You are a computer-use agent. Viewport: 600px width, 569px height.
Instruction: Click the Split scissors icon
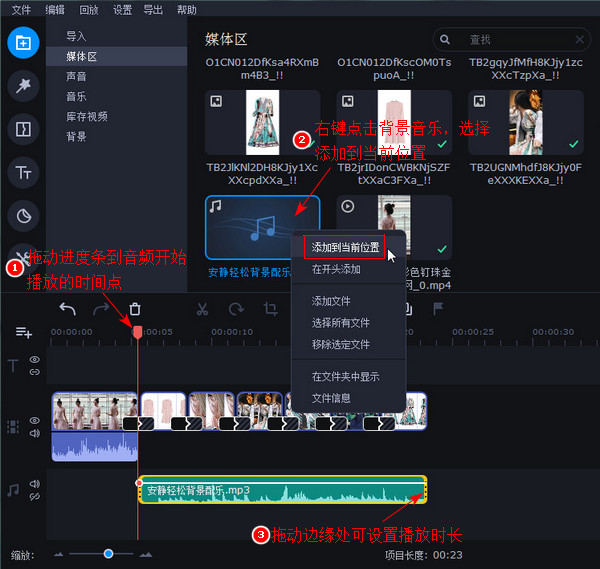click(202, 309)
